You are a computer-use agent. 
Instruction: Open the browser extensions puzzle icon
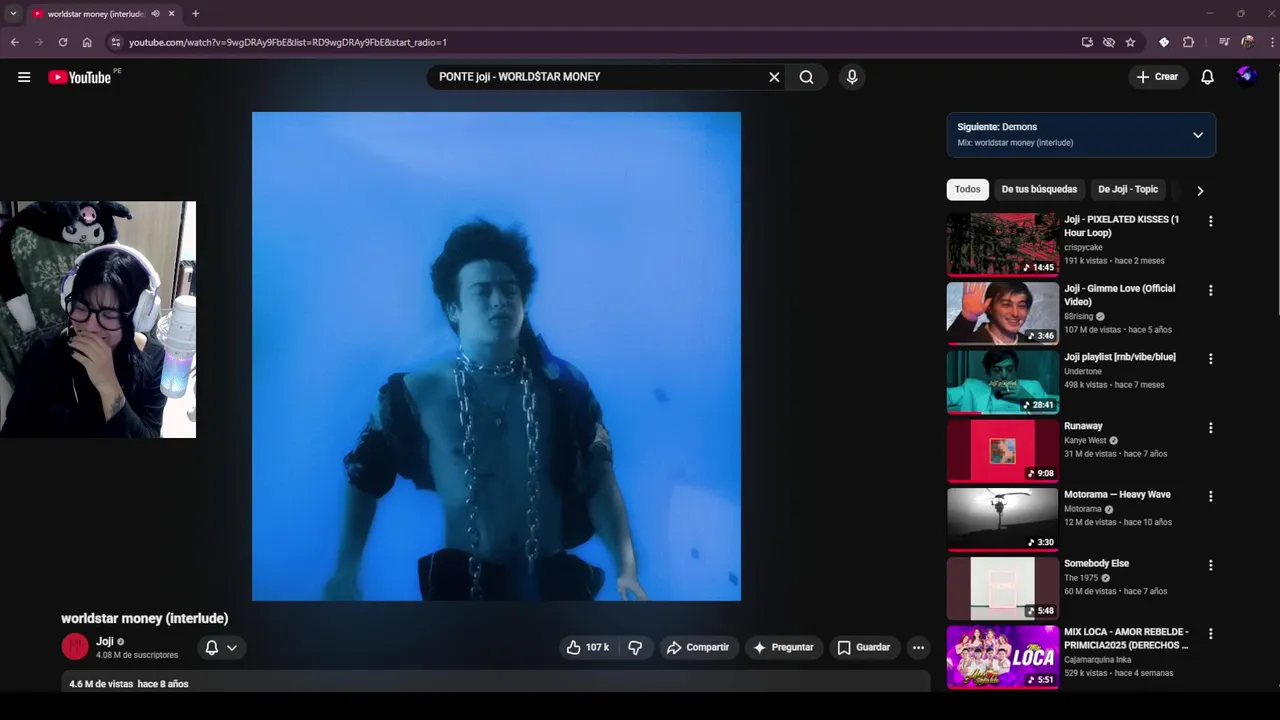[1188, 42]
